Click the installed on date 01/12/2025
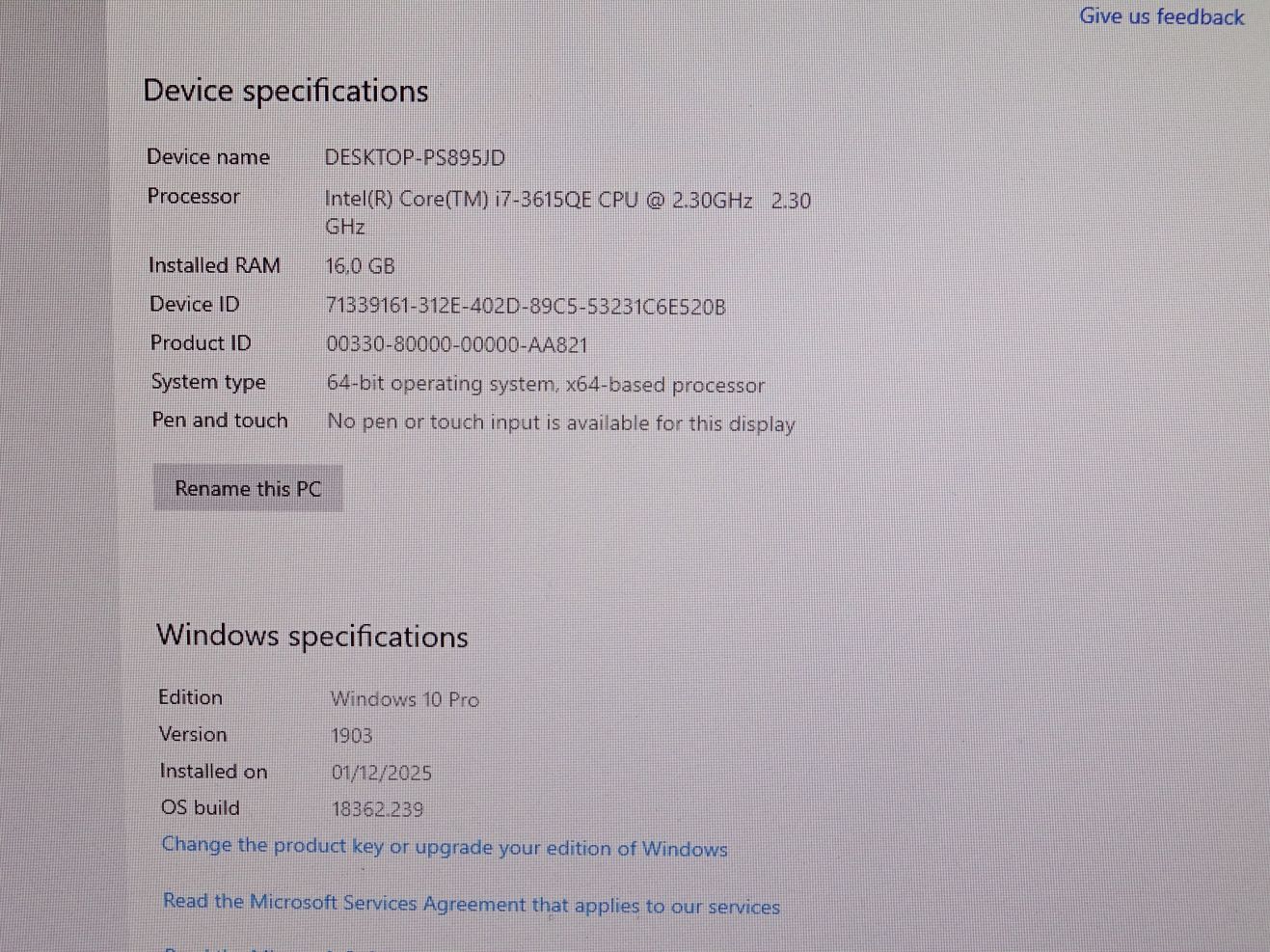The image size is (1270, 952). (x=381, y=773)
